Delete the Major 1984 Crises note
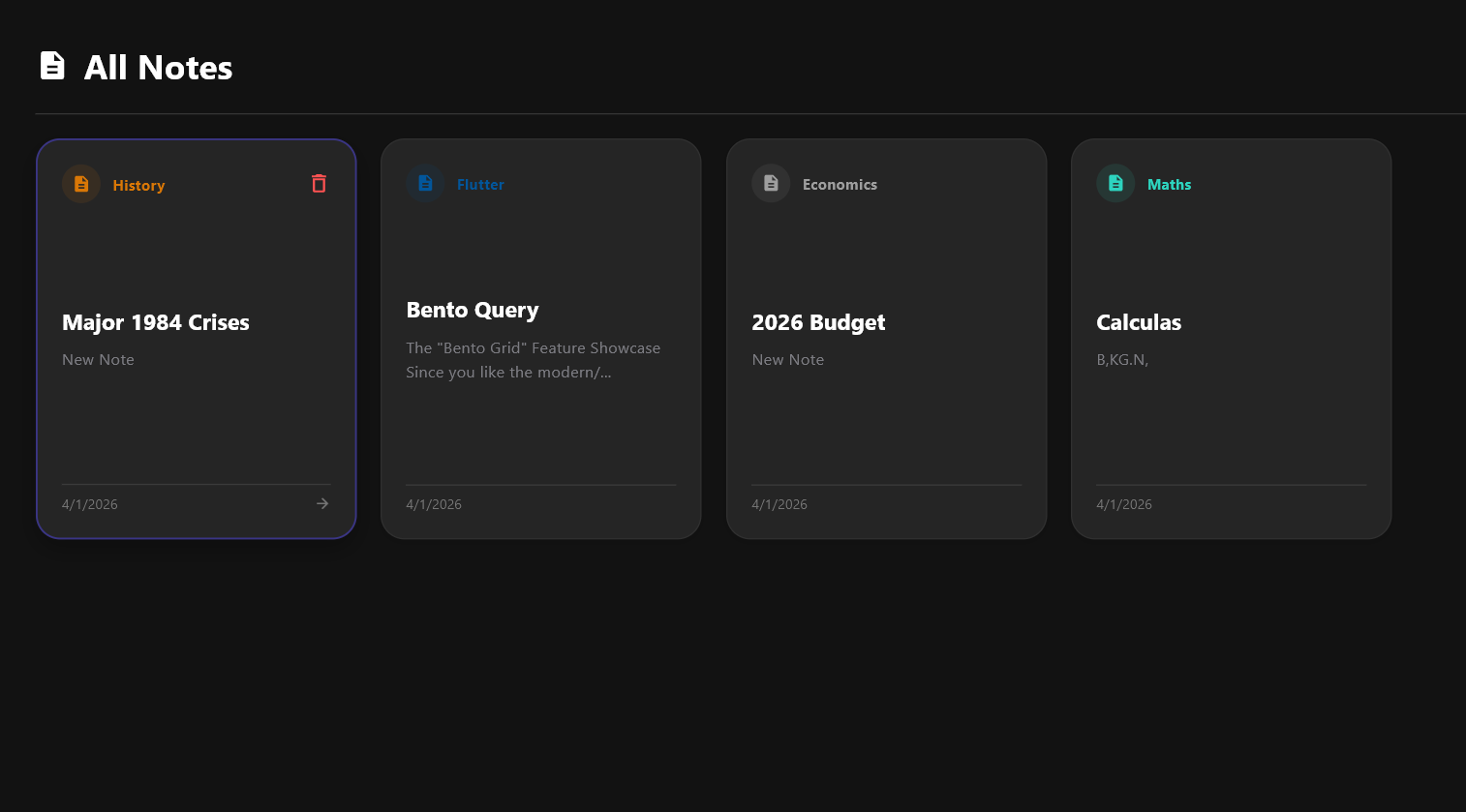This screenshot has width=1466, height=812. click(x=319, y=183)
